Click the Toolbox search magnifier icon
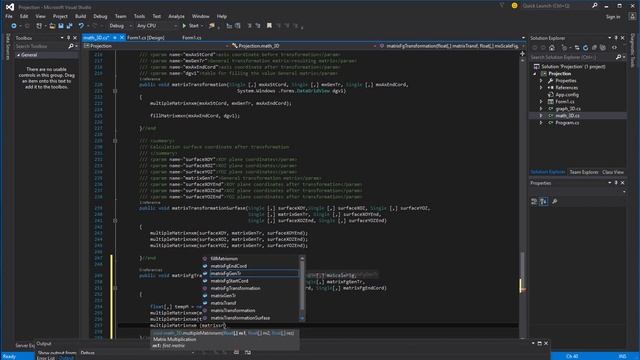Image resolution: width=640 pixels, height=360 pixels. (71, 46)
